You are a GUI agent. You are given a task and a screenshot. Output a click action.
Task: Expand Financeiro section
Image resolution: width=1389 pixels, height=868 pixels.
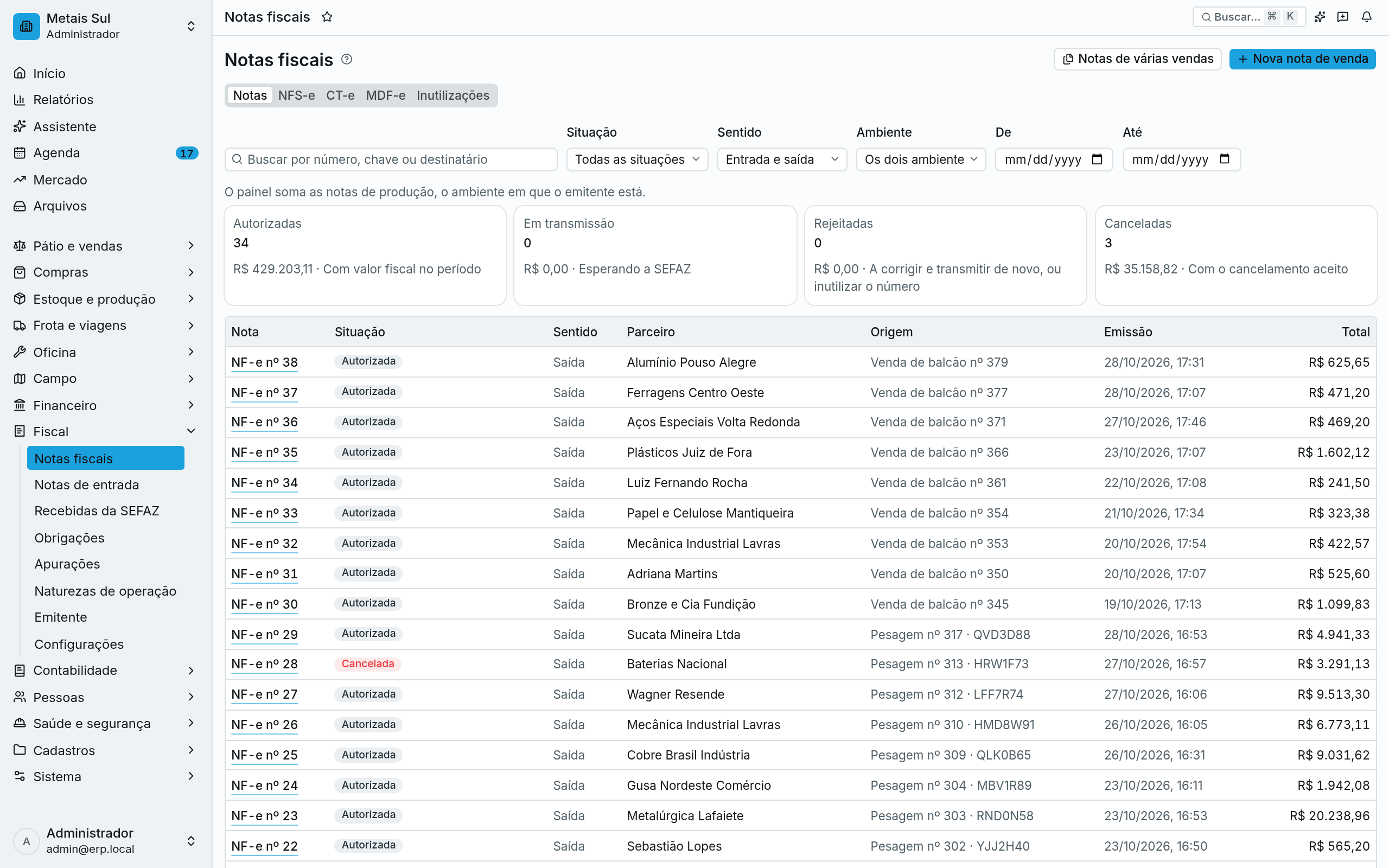(x=106, y=405)
